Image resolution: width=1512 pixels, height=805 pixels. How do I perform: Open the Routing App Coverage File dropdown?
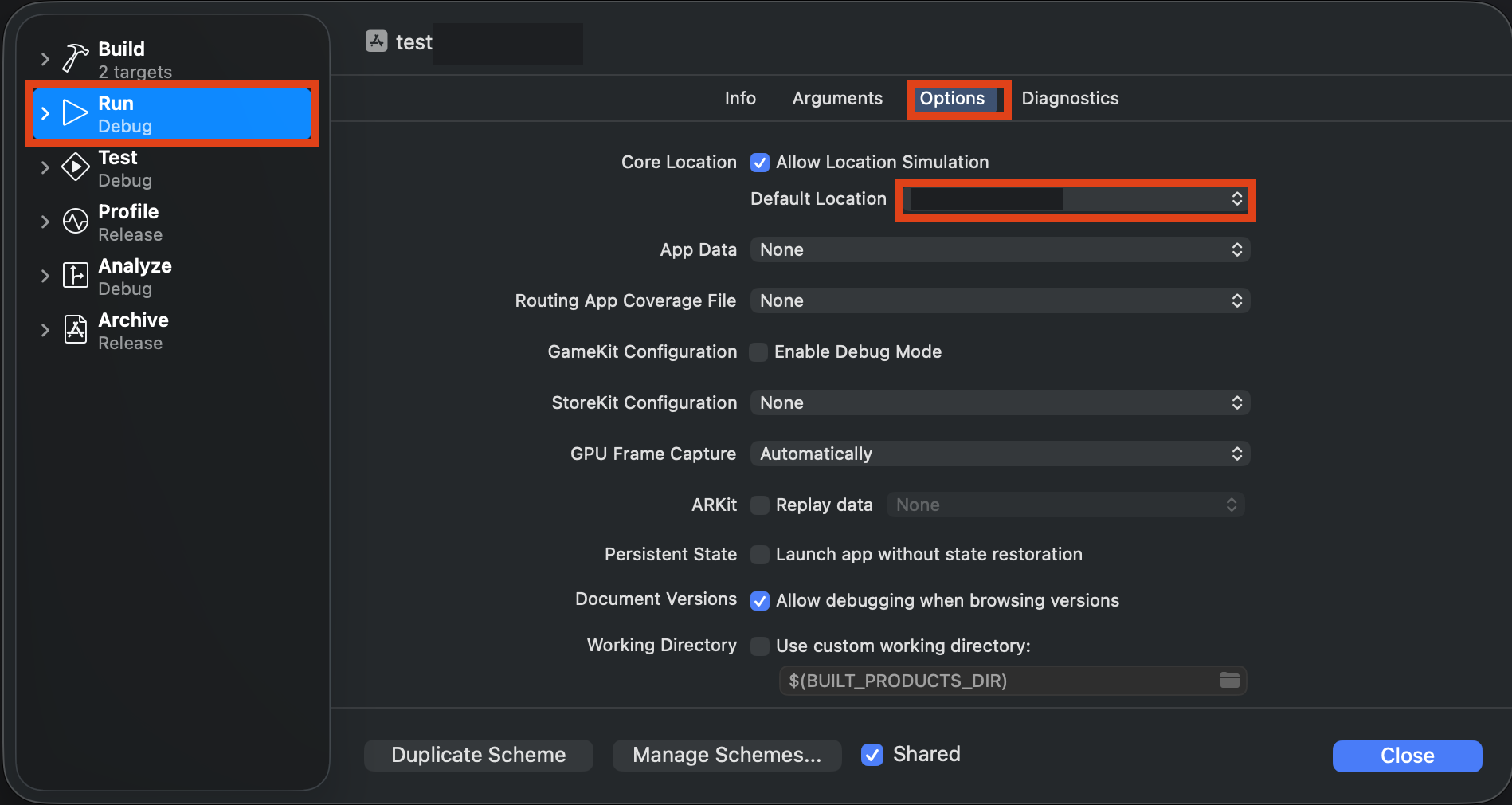coord(1000,301)
